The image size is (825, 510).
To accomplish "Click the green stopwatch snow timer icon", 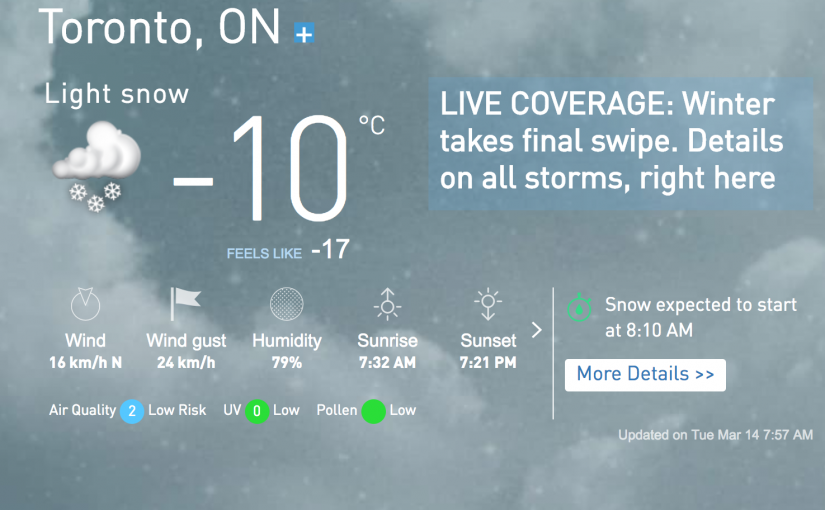I will point(580,307).
